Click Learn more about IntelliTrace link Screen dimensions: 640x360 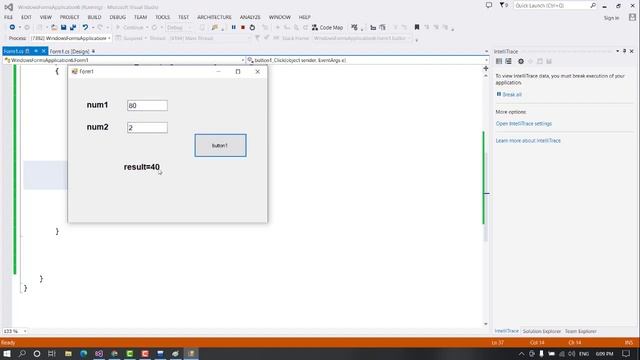[528, 140]
